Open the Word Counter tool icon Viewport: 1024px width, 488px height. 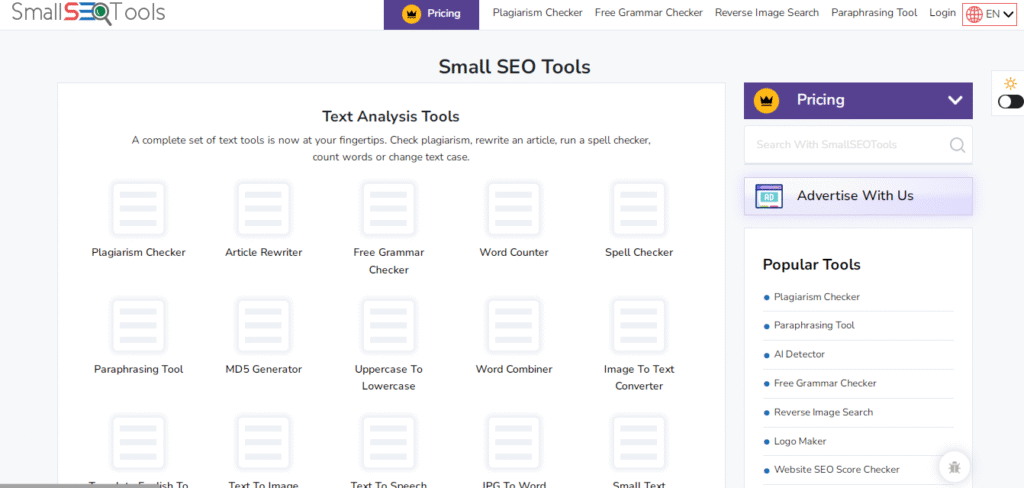point(514,208)
